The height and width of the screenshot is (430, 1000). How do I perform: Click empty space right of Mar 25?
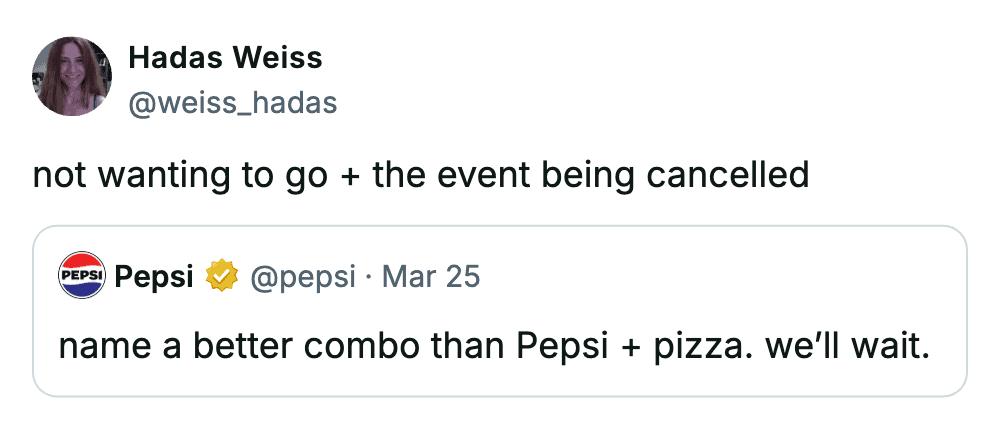point(700,276)
